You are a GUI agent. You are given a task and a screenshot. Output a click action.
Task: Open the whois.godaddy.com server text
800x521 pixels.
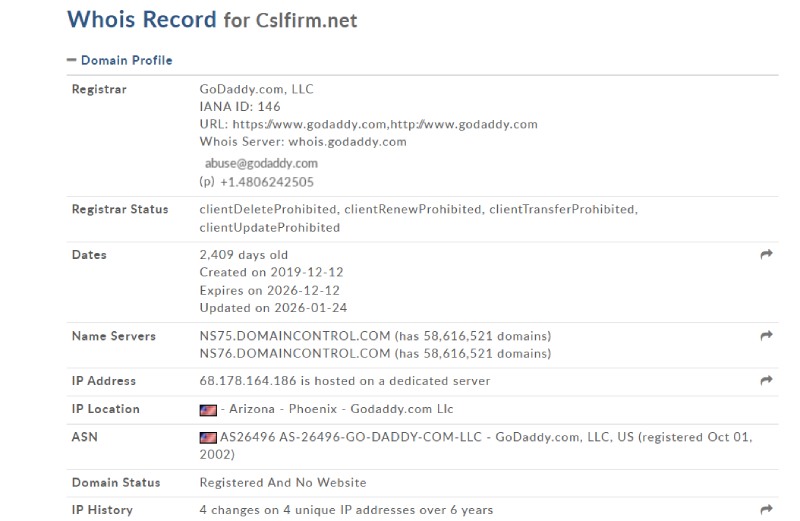coord(347,141)
